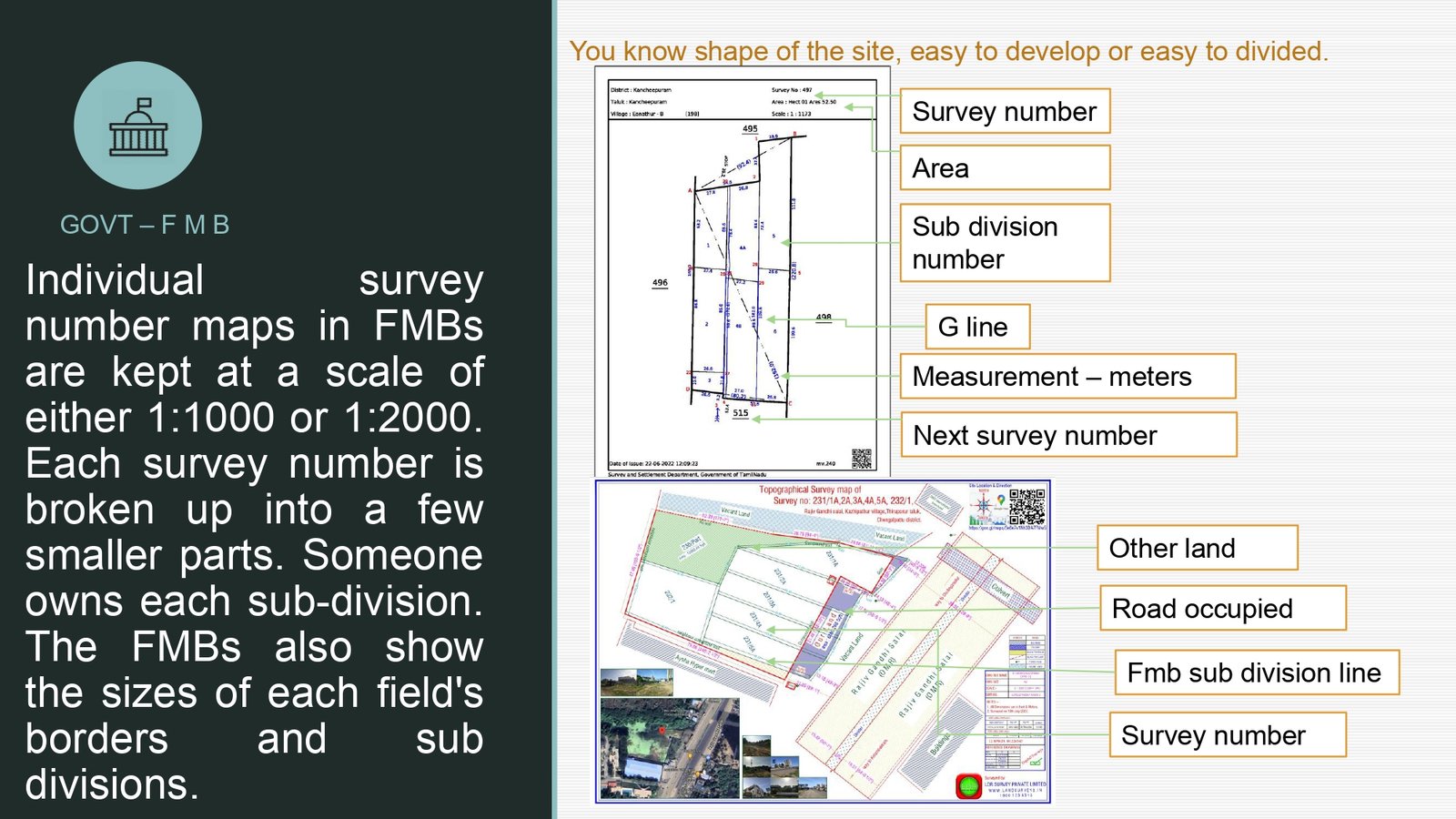Click the satellite aerial photo thumbnail
The image size is (1456, 819).
(669, 748)
